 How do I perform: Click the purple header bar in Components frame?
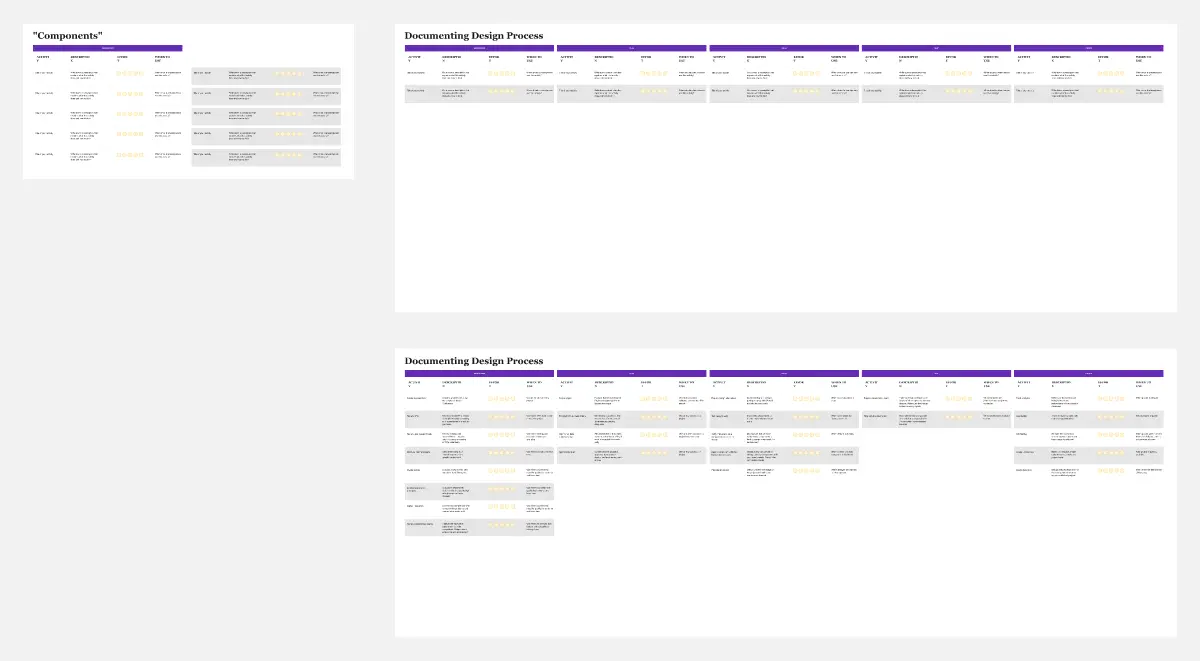tap(107, 47)
